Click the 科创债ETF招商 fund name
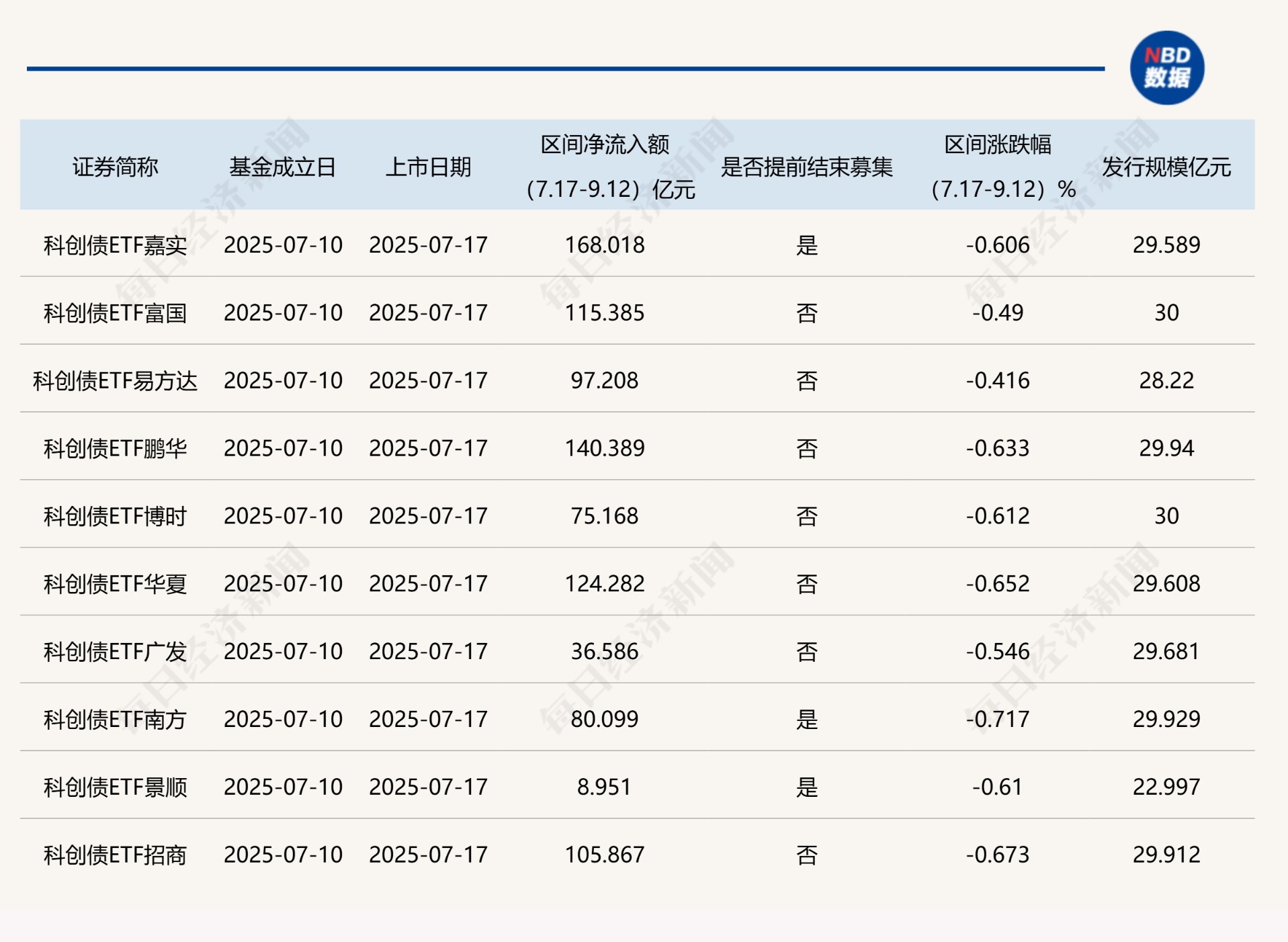 click(x=115, y=855)
